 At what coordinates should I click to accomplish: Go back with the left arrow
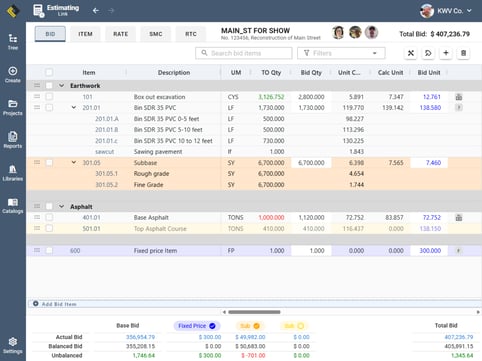tap(96, 11)
